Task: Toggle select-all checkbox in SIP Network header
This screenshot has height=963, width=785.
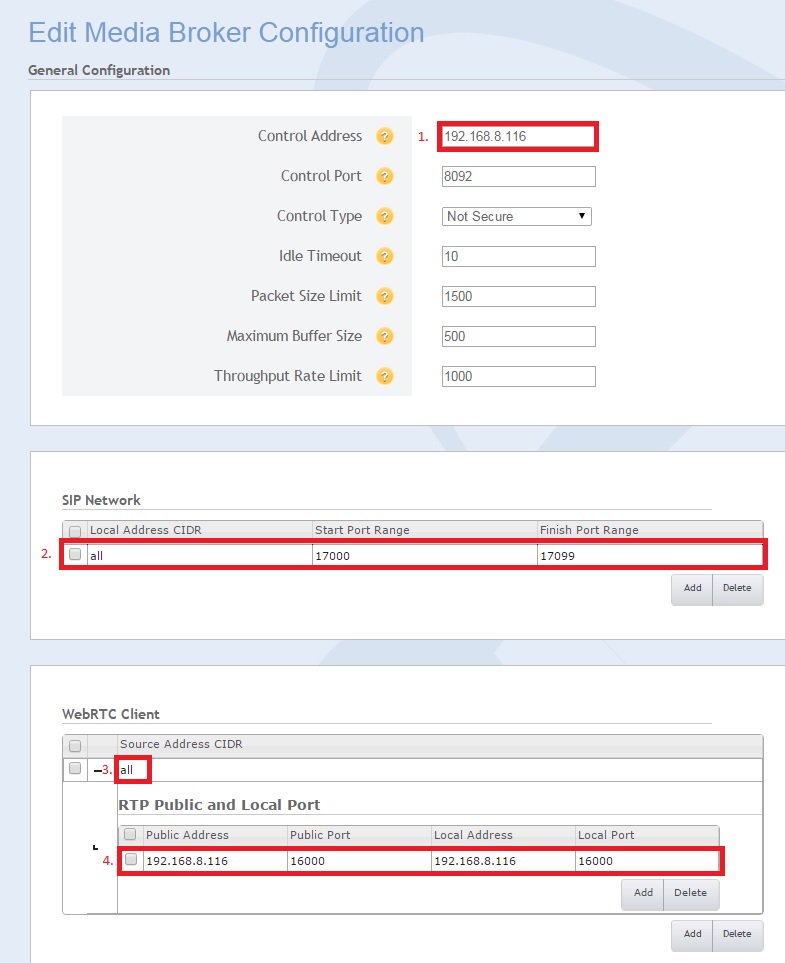Action: click(x=75, y=531)
